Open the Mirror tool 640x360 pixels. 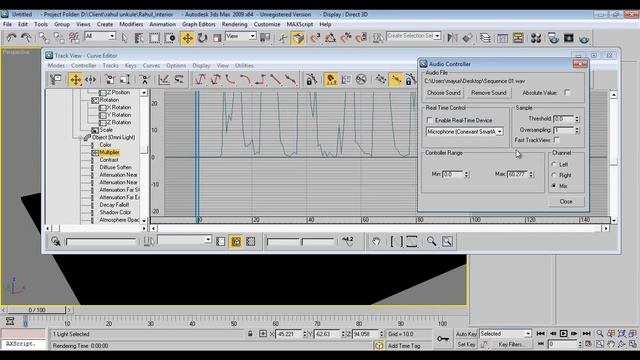[x=452, y=38]
